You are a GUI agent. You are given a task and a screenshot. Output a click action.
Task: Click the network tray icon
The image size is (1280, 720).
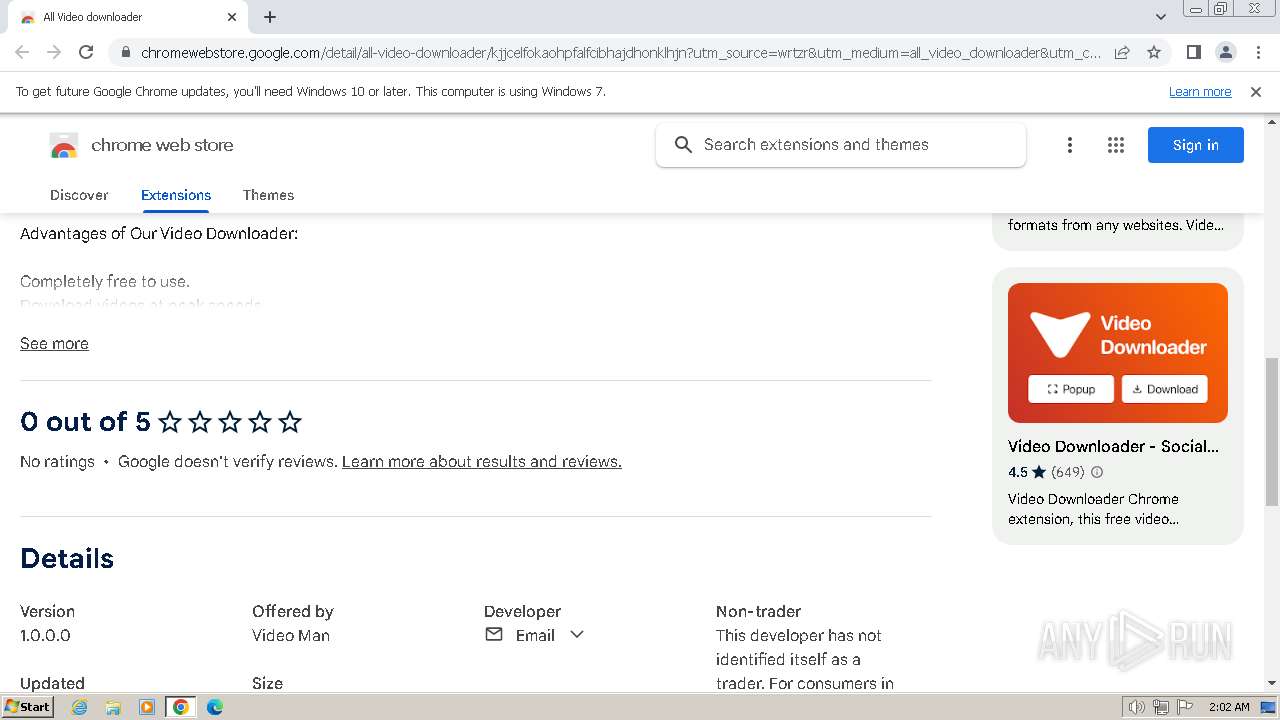tap(1161, 707)
